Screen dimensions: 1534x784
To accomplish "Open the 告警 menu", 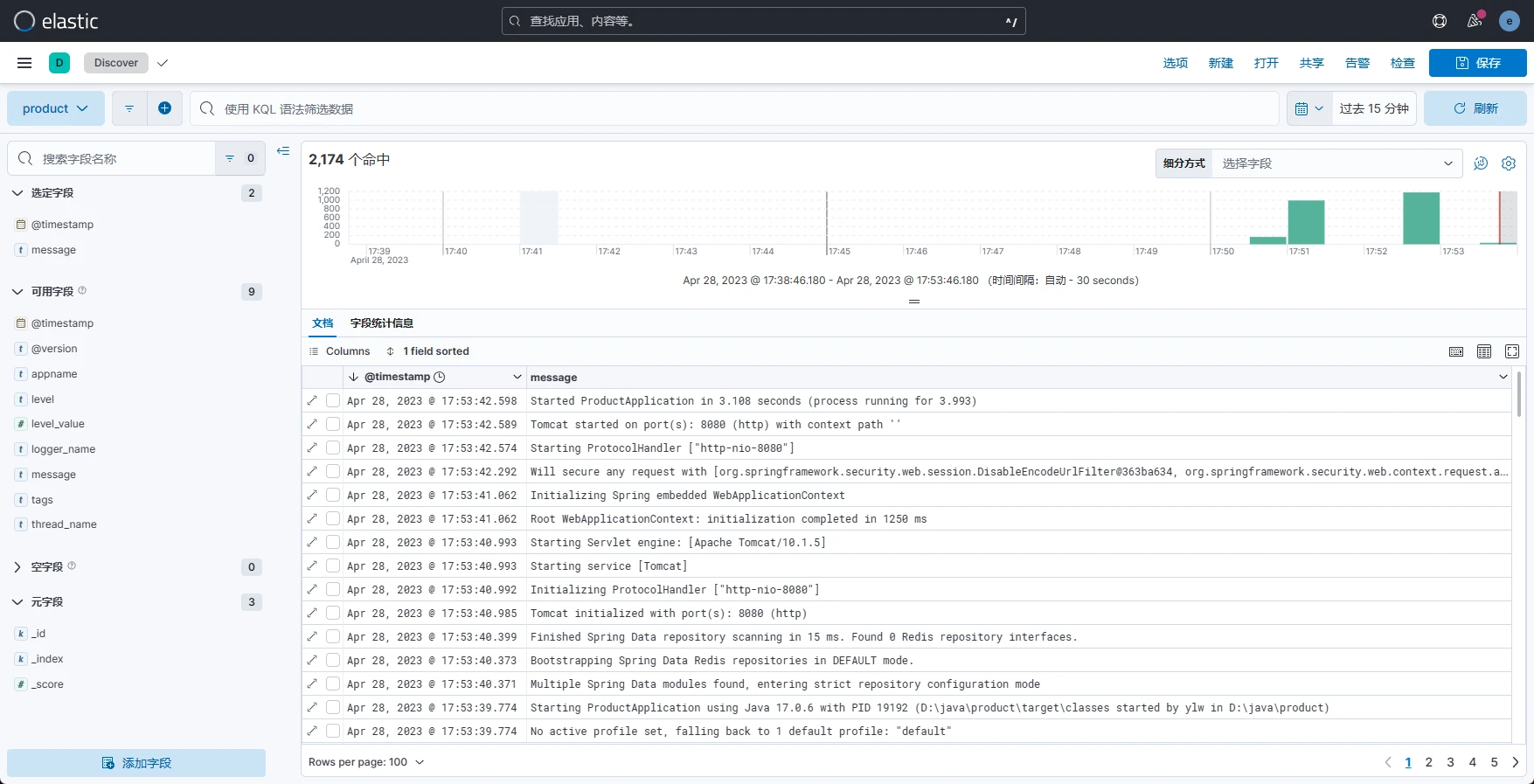I will (1357, 63).
